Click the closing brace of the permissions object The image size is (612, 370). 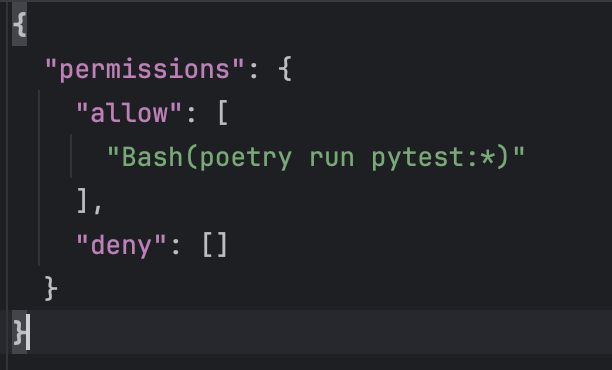51,289
